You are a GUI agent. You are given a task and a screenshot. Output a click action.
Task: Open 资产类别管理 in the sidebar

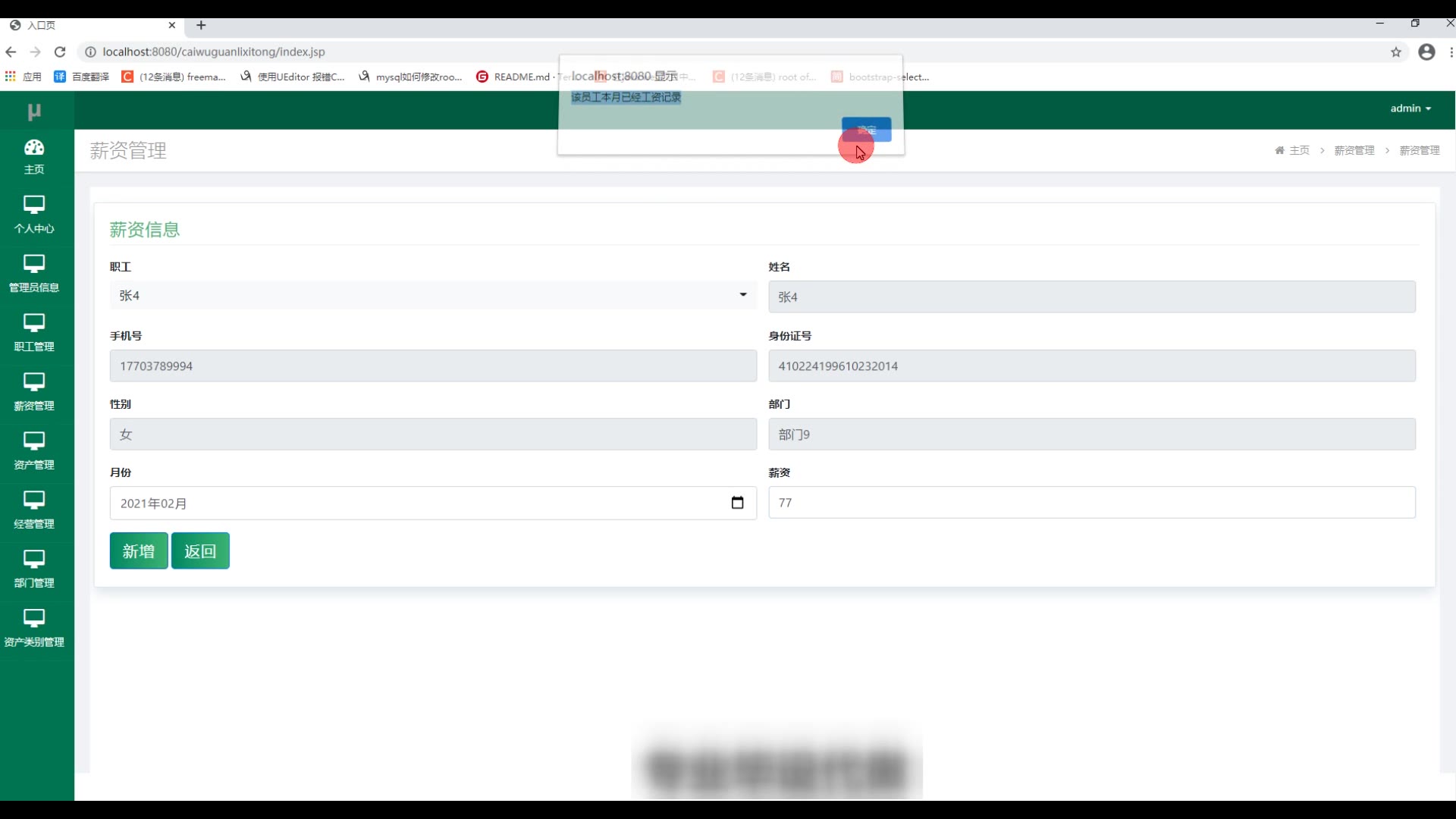34,629
